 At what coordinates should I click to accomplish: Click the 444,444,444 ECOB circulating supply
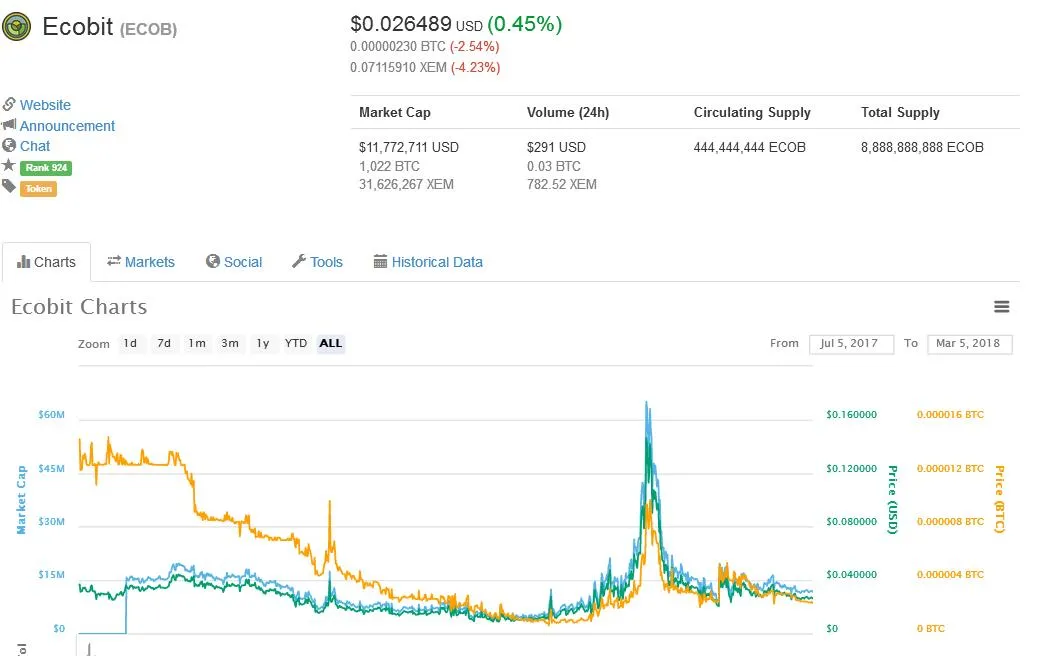click(x=749, y=147)
